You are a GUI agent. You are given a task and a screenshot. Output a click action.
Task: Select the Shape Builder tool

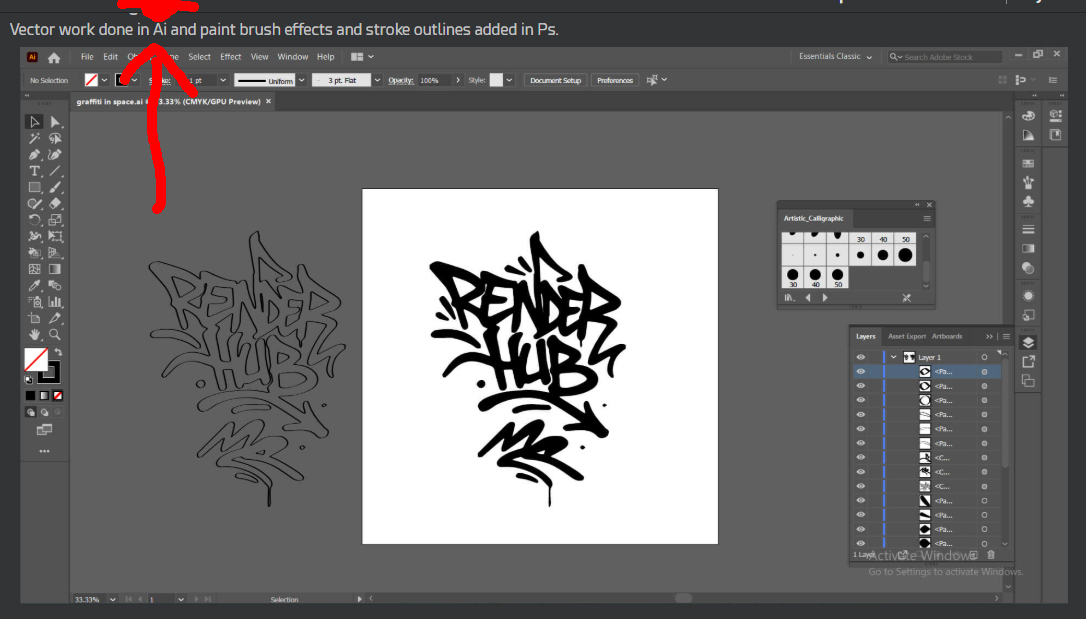tap(34, 253)
